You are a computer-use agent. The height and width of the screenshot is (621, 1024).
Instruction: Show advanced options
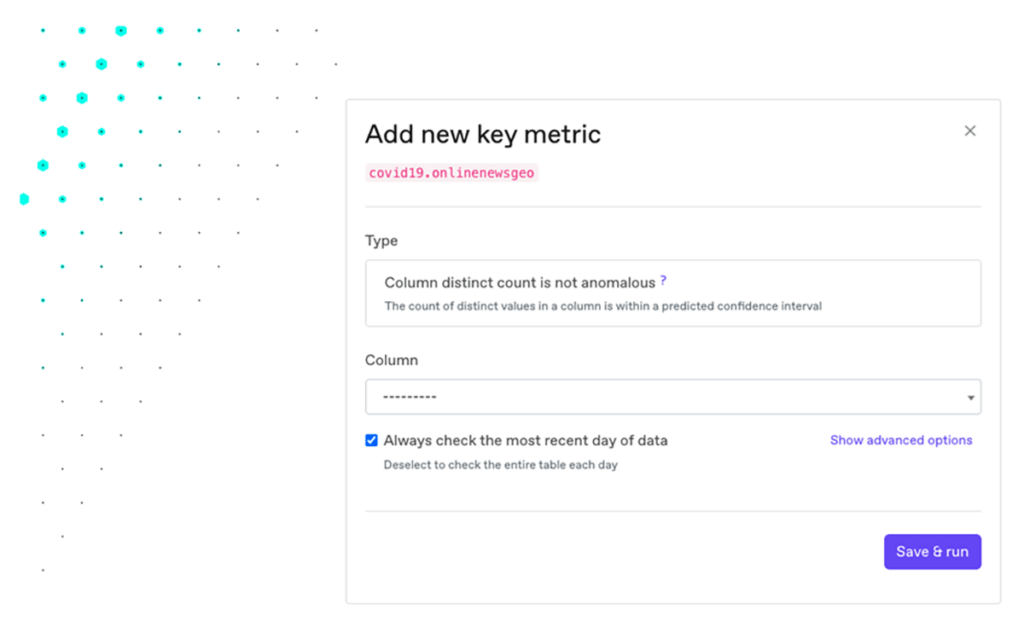tap(900, 440)
